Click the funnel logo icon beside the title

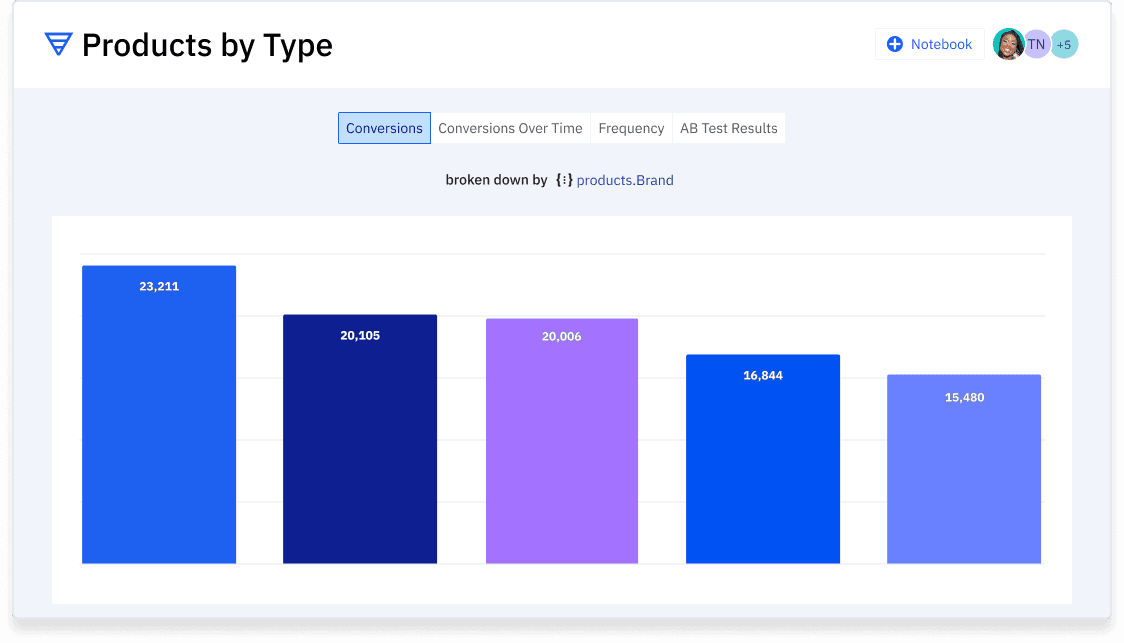pyautogui.click(x=59, y=44)
